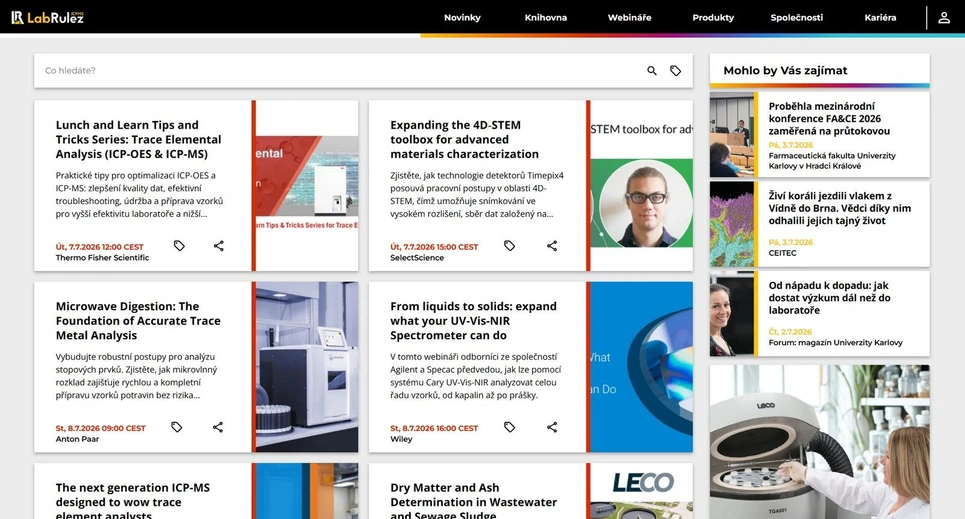Image resolution: width=965 pixels, height=519 pixels.
Task: Navigate to Společnosti
Action: pyautogui.click(x=797, y=17)
